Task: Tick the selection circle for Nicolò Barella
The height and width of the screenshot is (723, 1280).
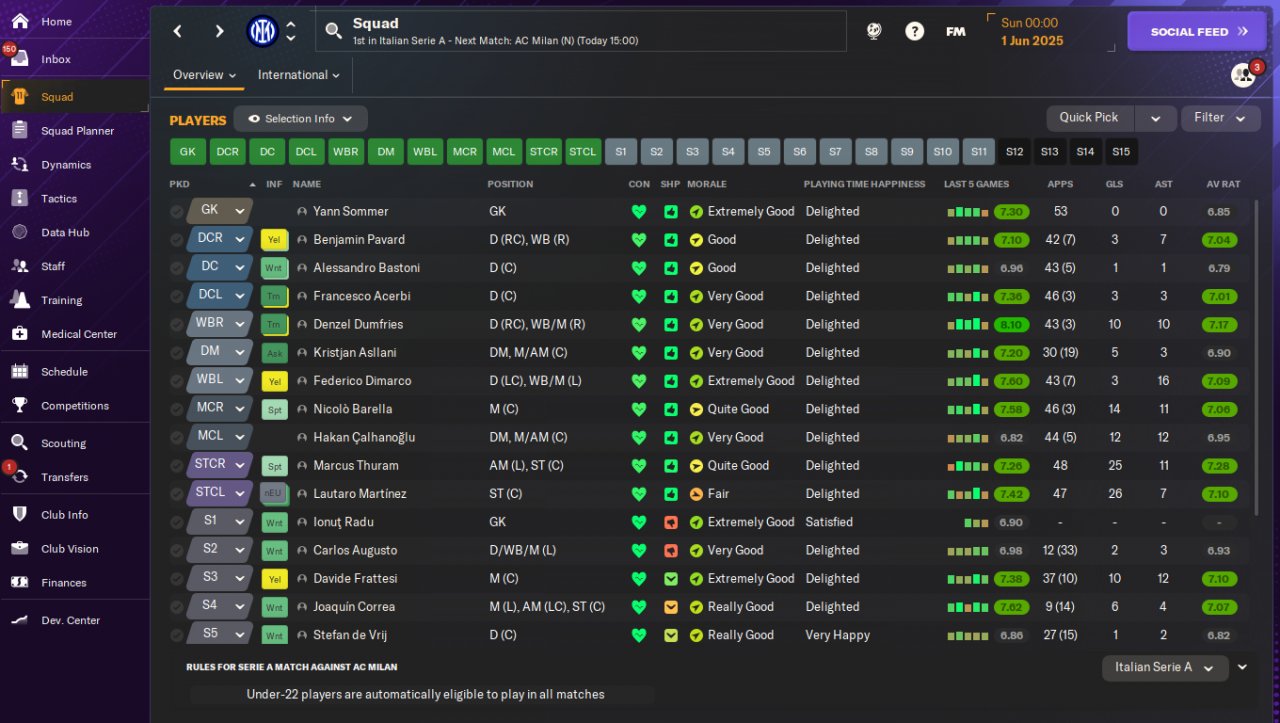Action: [177, 409]
